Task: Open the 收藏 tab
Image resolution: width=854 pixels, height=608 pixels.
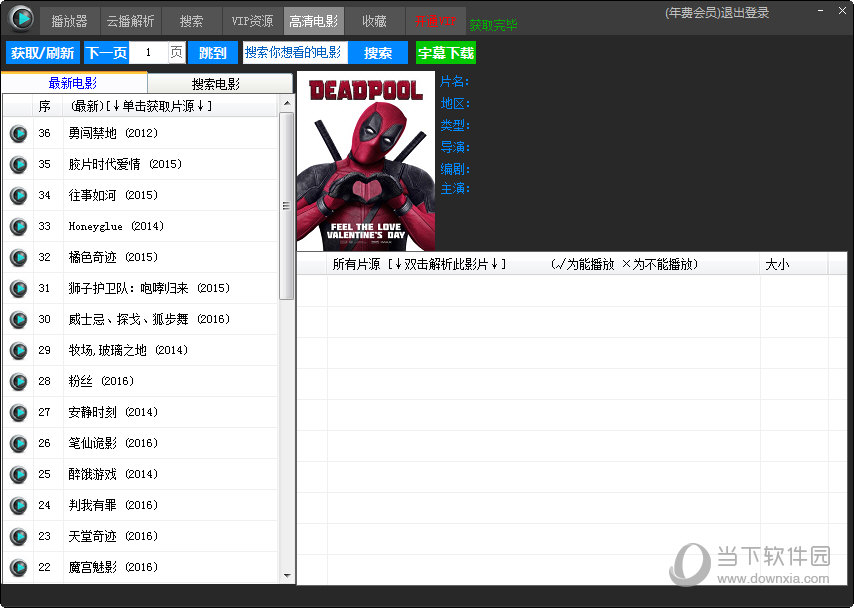Action: 375,21
